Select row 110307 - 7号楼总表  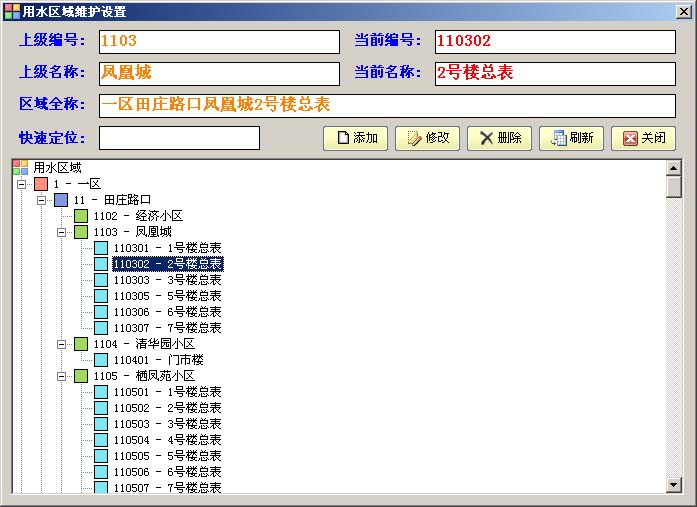pos(168,328)
